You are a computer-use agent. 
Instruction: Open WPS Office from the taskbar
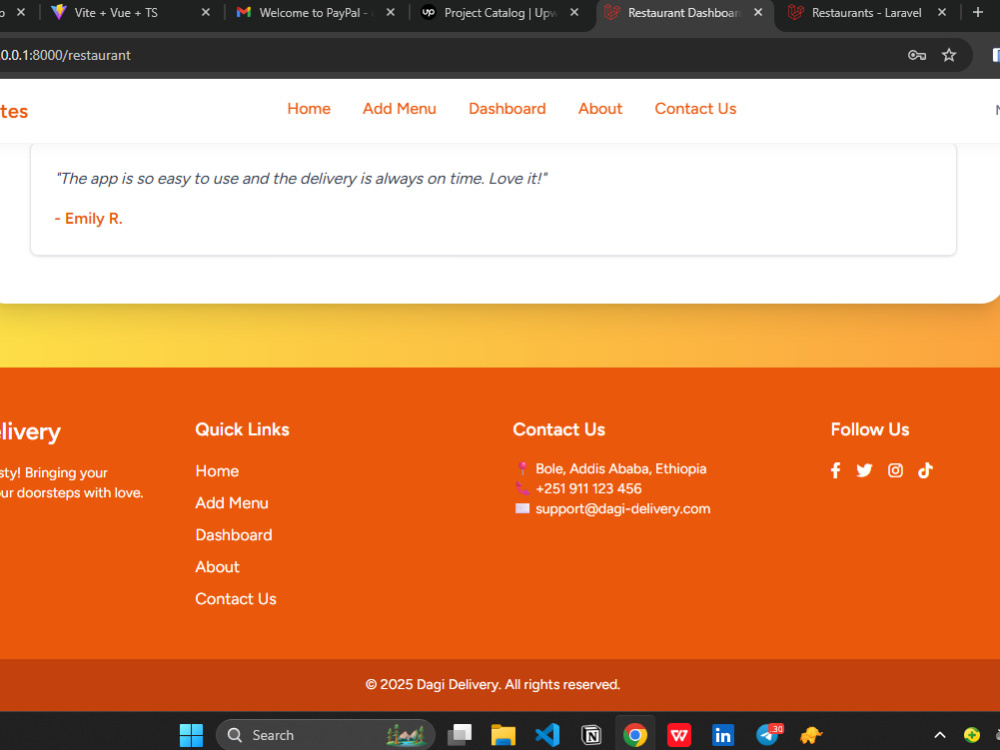(x=679, y=735)
